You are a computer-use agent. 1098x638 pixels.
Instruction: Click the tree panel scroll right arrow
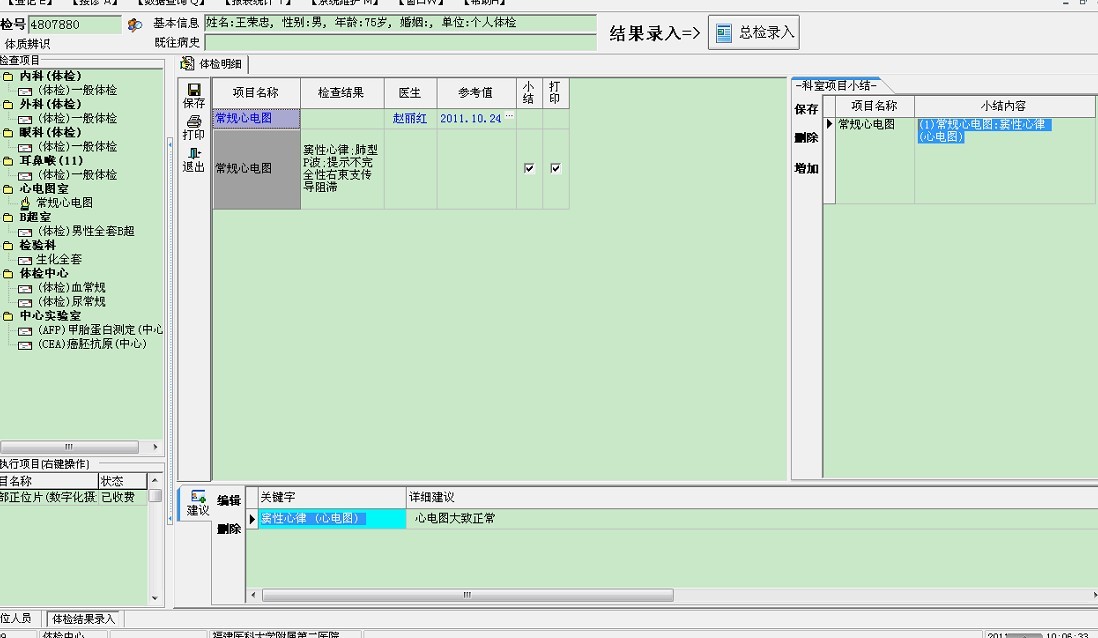coord(155,447)
